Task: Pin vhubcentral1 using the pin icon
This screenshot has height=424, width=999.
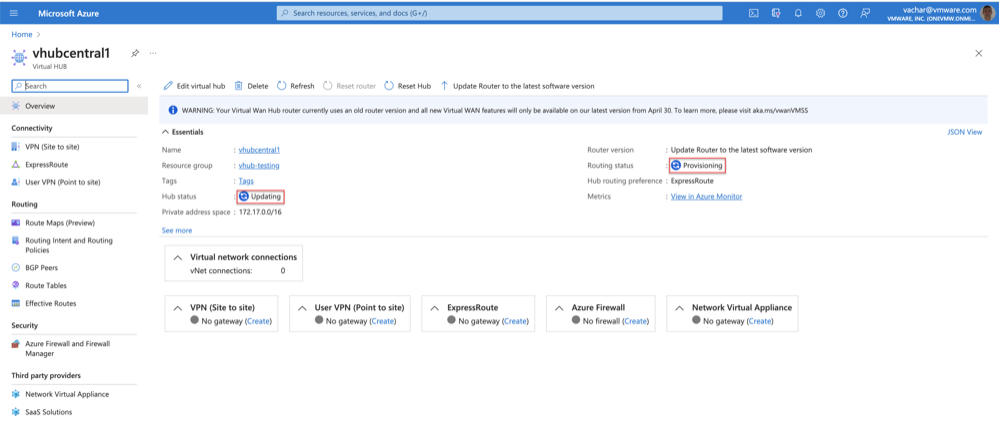Action: (x=135, y=53)
